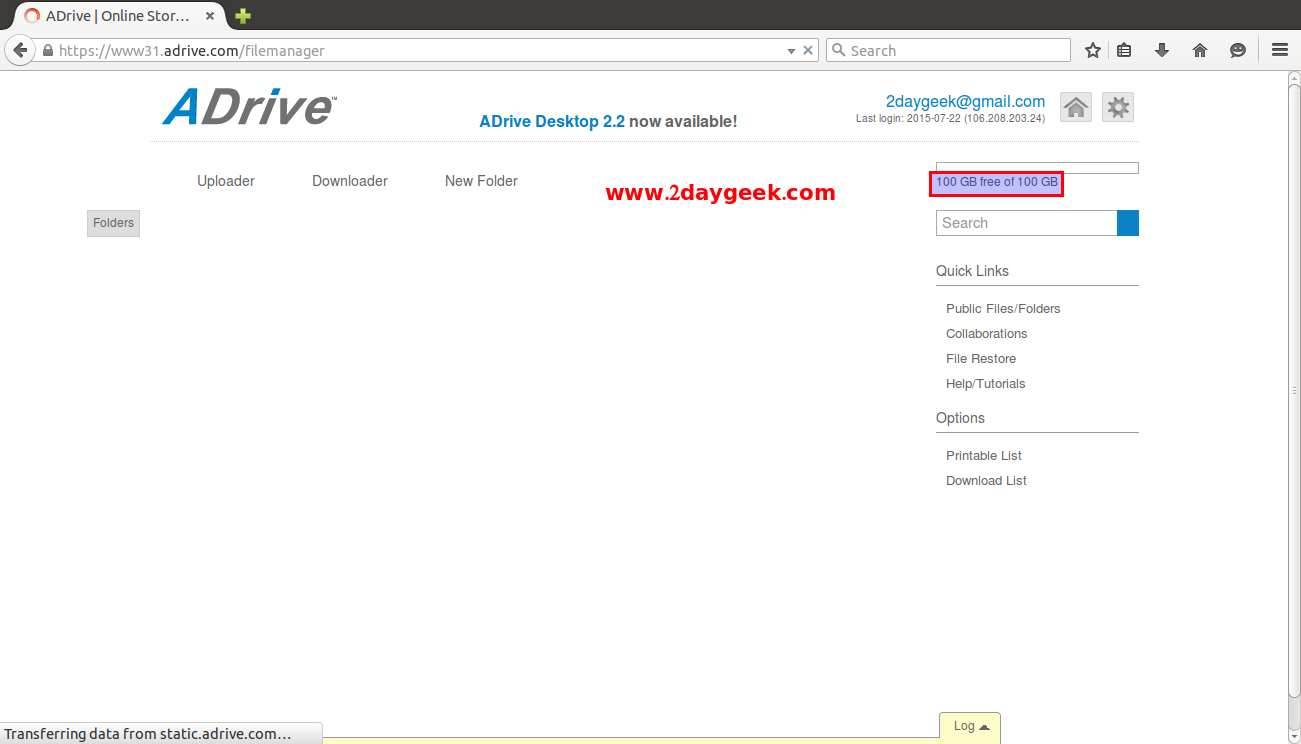The image size is (1301, 744).
Task: Reload page using the address bar X button
Action: [809, 50]
